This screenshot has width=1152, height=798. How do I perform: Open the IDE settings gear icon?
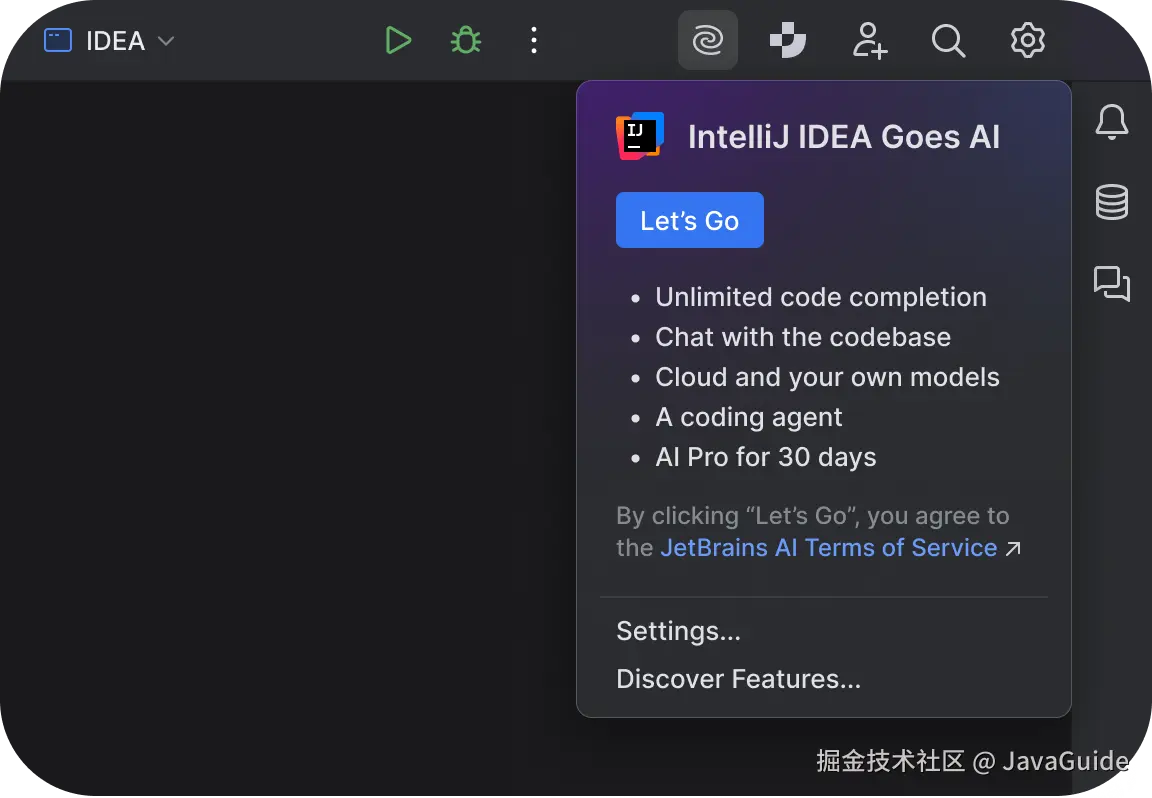click(x=1028, y=41)
